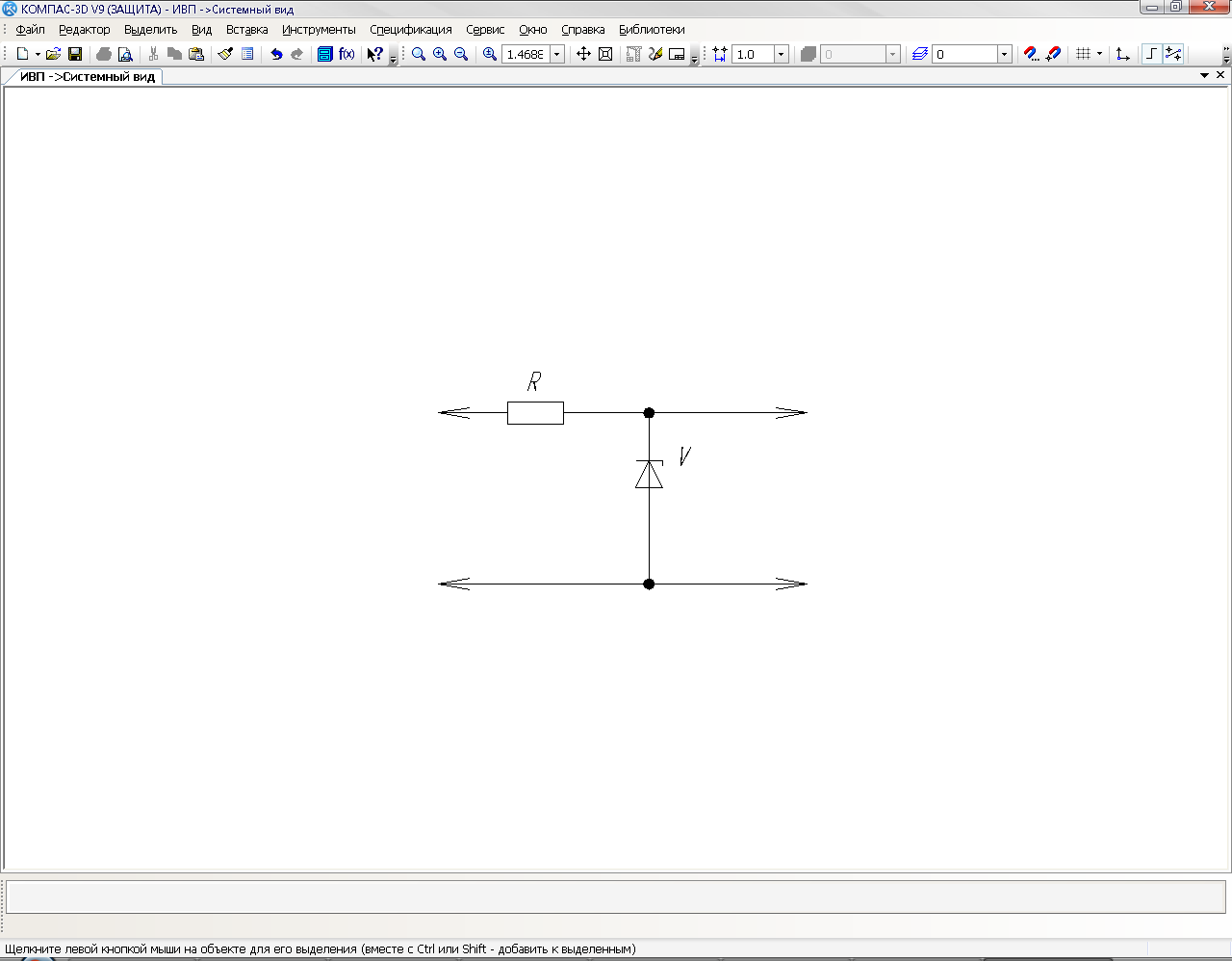The width and height of the screenshot is (1232, 961).
Task: Open the Библиотеки menu
Action: pyautogui.click(x=652, y=30)
